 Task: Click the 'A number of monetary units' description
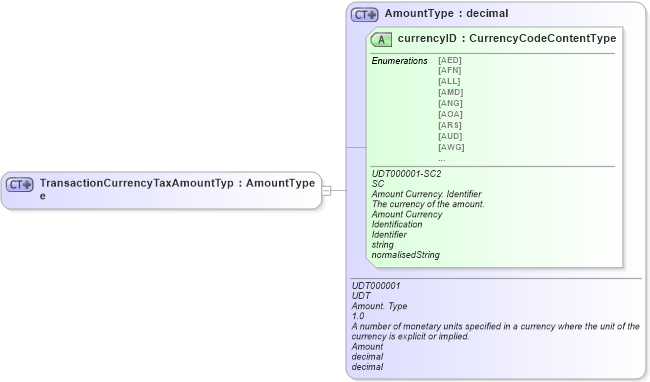pos(495,331)
